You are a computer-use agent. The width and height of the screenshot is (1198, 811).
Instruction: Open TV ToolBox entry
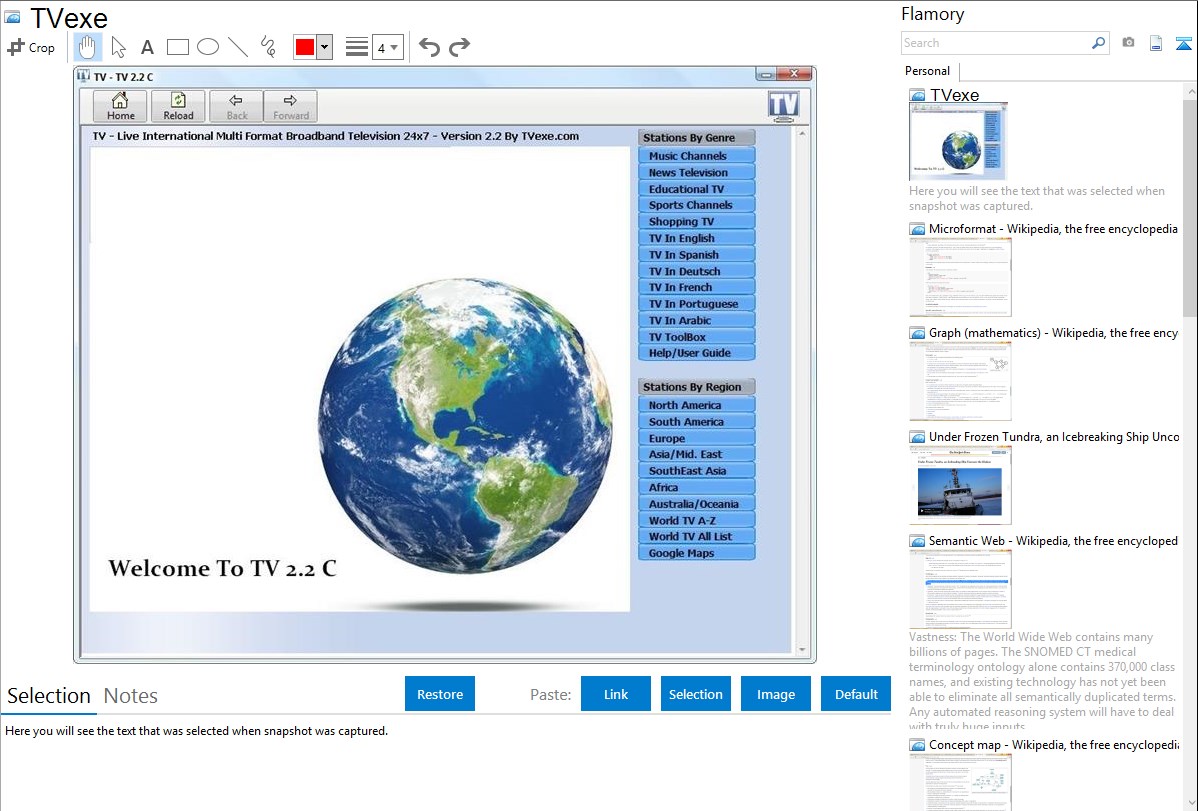(x=696, y=337)
